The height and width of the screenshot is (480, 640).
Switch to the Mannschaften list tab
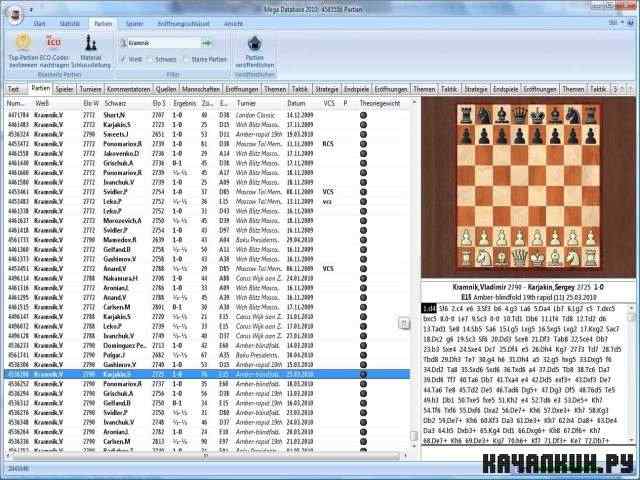click(x=201, y=89)
